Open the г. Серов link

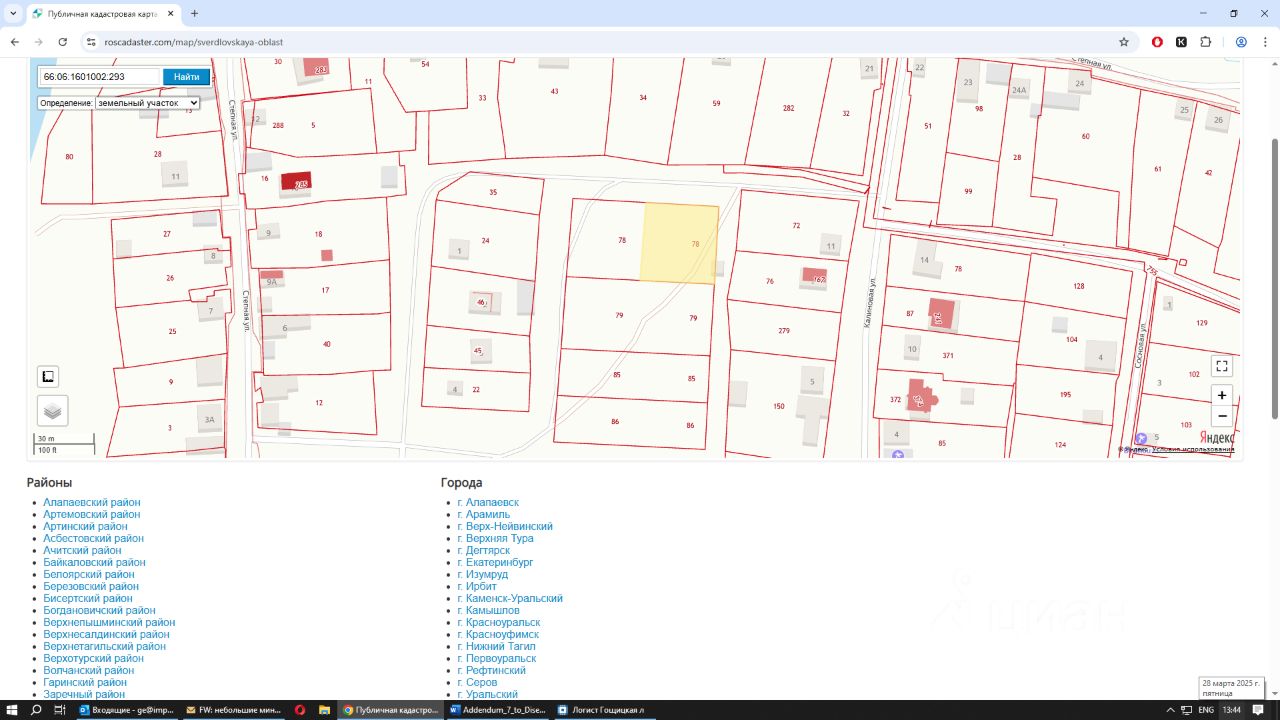pyautogui.click(x=477, y=682)
